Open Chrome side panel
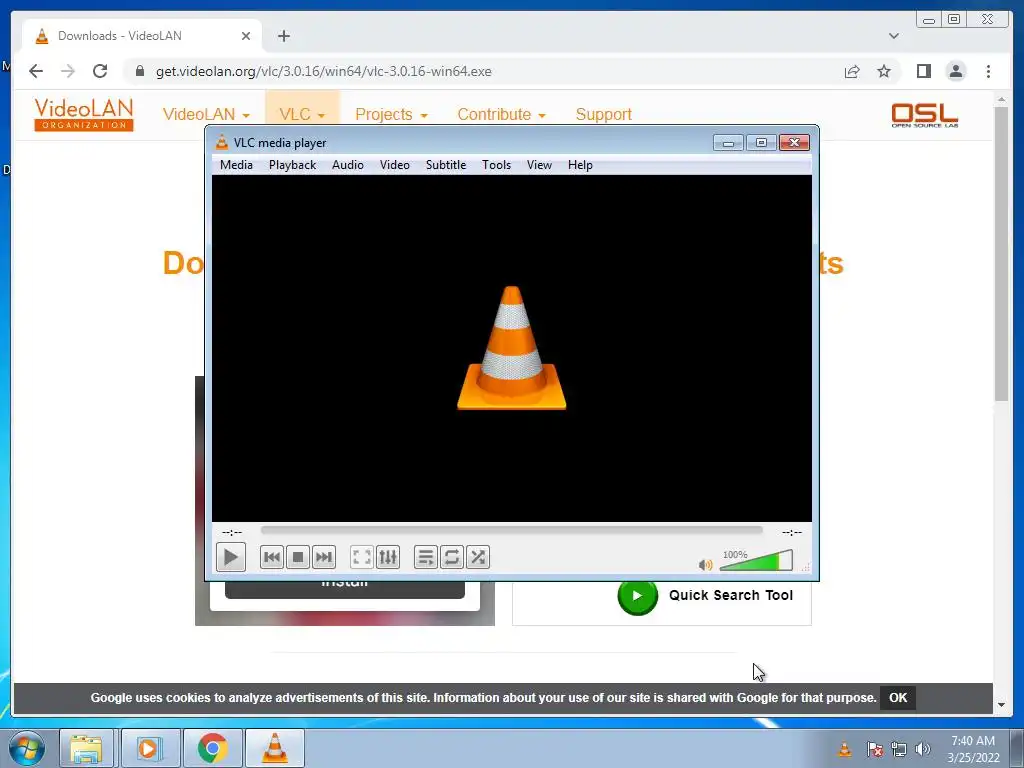 pyautogui.click(x=923, y=71)
